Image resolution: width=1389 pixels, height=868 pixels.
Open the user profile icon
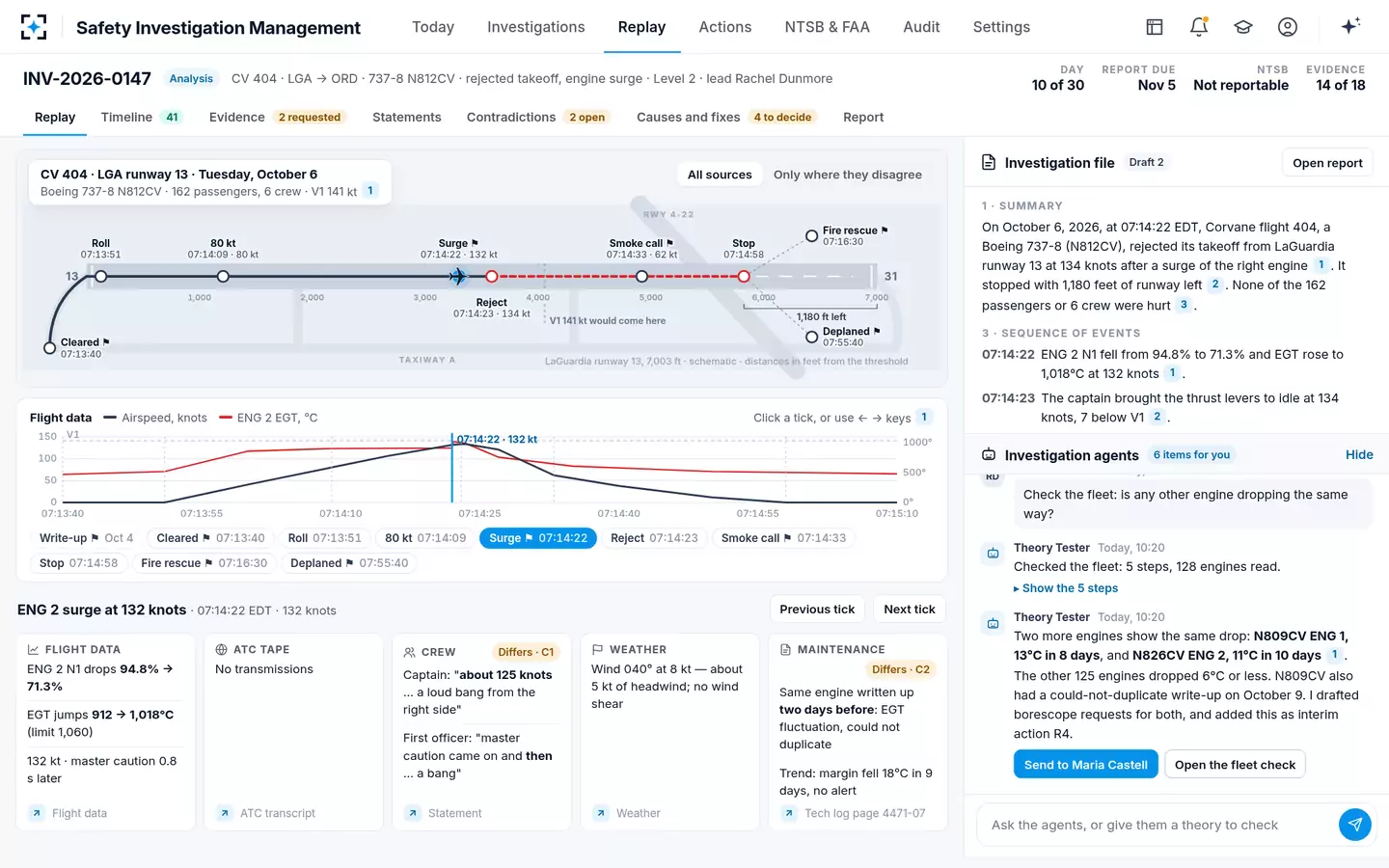pyautogui.click(x=1288, y=27)
